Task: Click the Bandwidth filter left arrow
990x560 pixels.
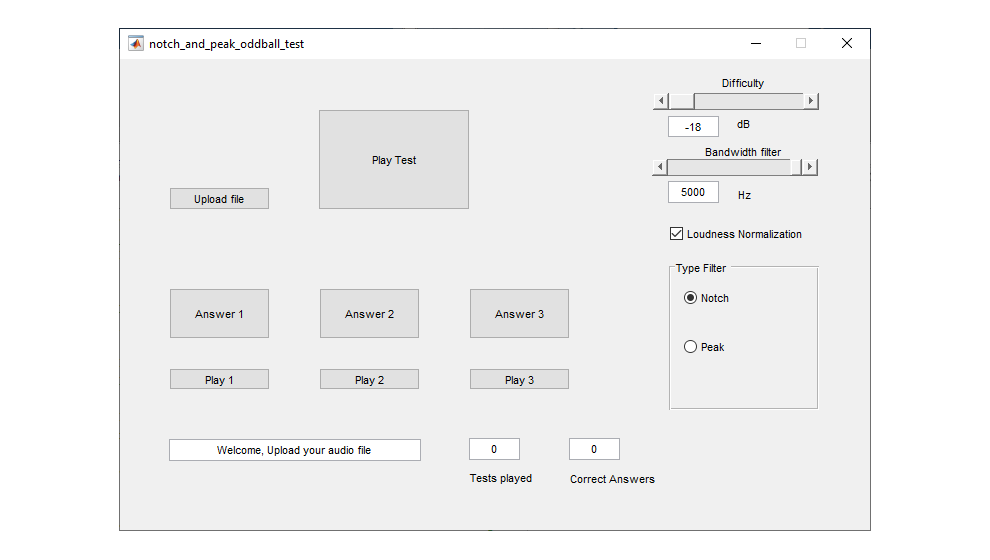Action: pos(660,167)
